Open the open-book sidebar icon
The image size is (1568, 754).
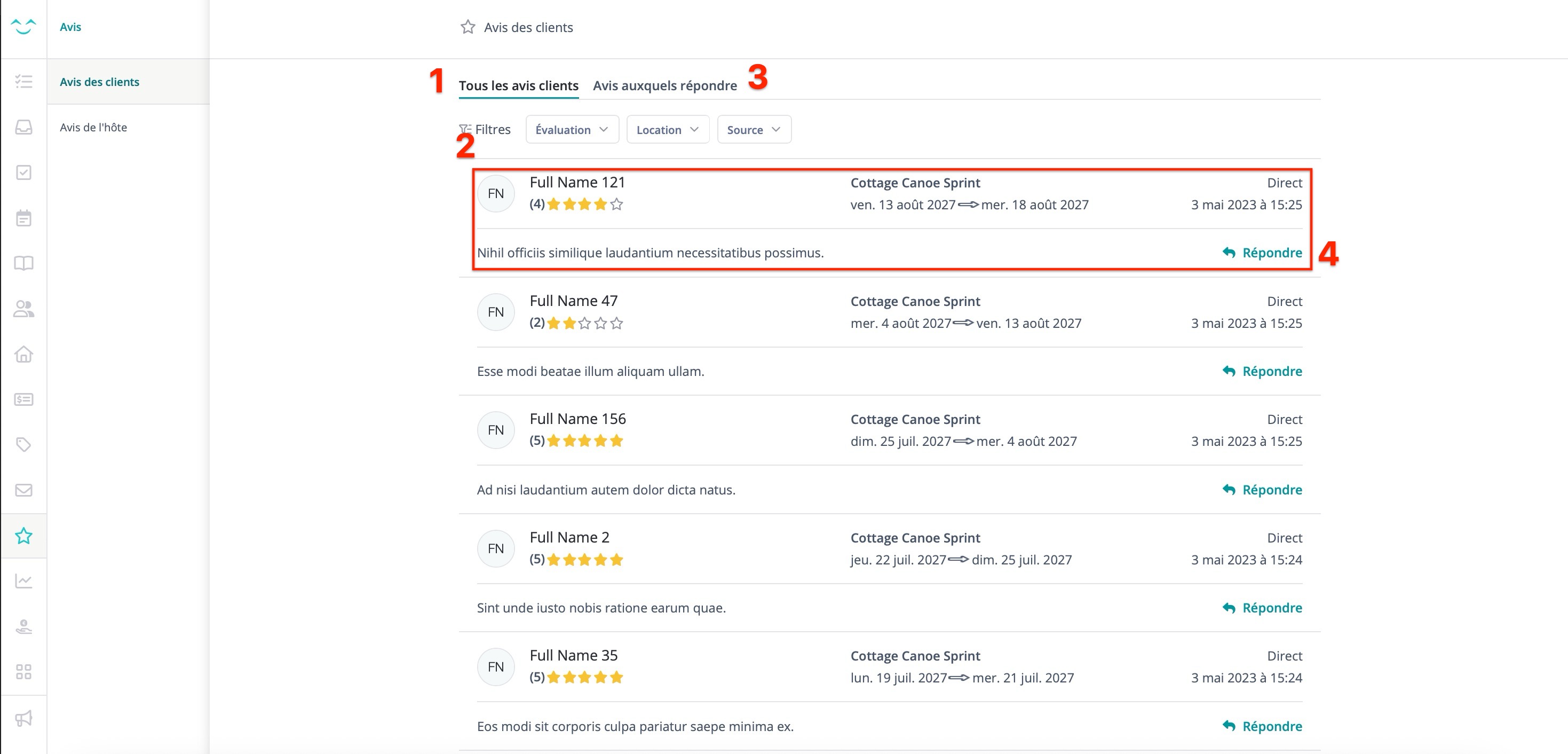click(23, 263)
